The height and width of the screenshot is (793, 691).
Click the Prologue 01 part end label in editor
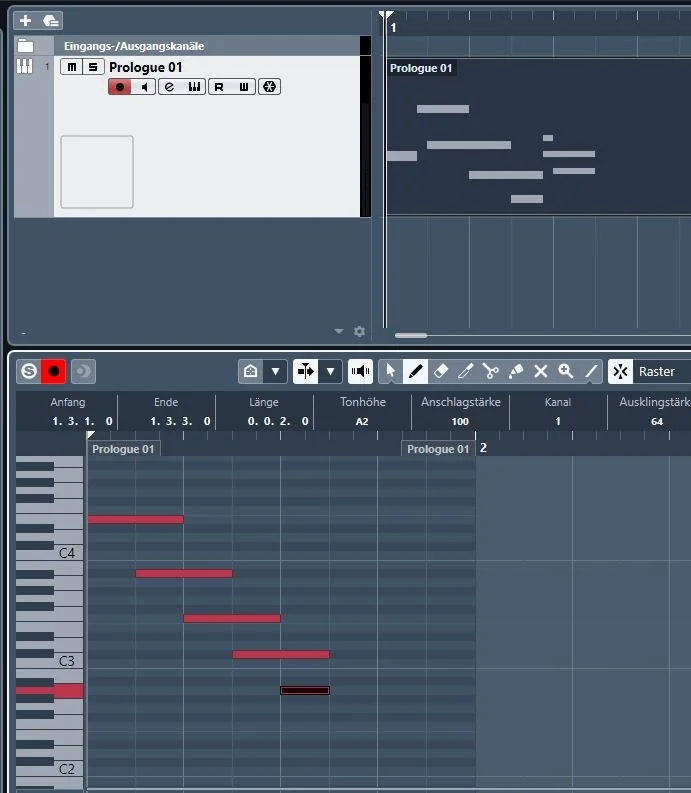coord(438,449)
